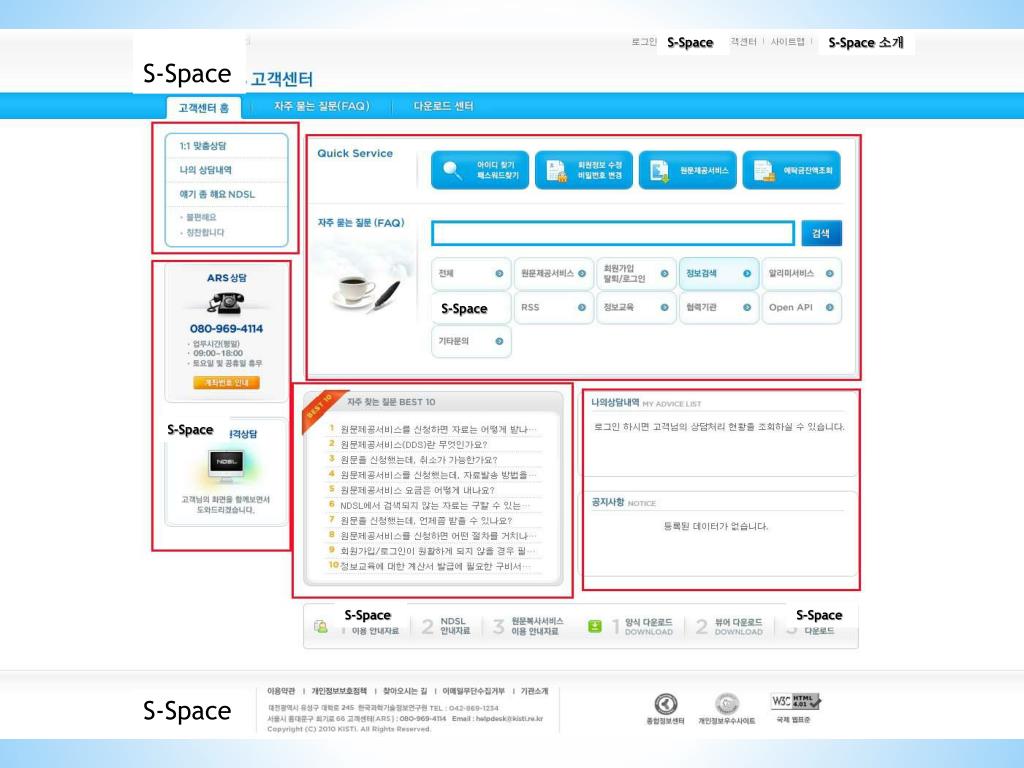The width and height of the screenshot is (1024, 768).
Task: Click the arrow on the RSS category
Action: [581, 308]
